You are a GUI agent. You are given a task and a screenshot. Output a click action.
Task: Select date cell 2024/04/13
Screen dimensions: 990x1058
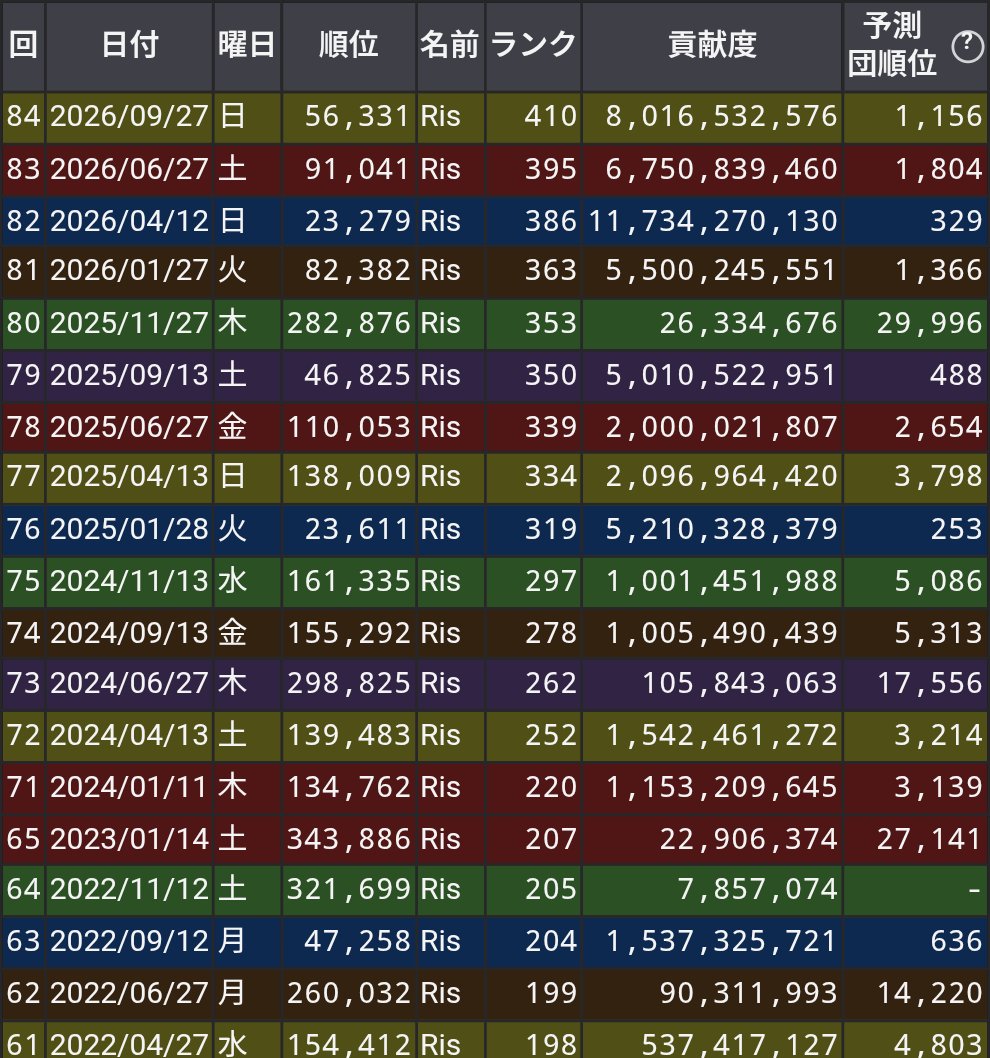click(x=129, y=735)
